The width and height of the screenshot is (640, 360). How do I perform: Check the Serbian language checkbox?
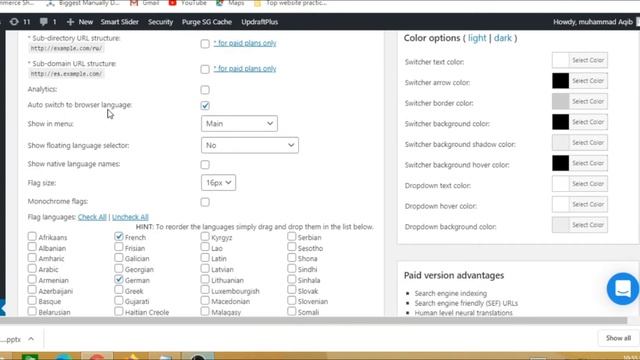(x=291, y=236)
